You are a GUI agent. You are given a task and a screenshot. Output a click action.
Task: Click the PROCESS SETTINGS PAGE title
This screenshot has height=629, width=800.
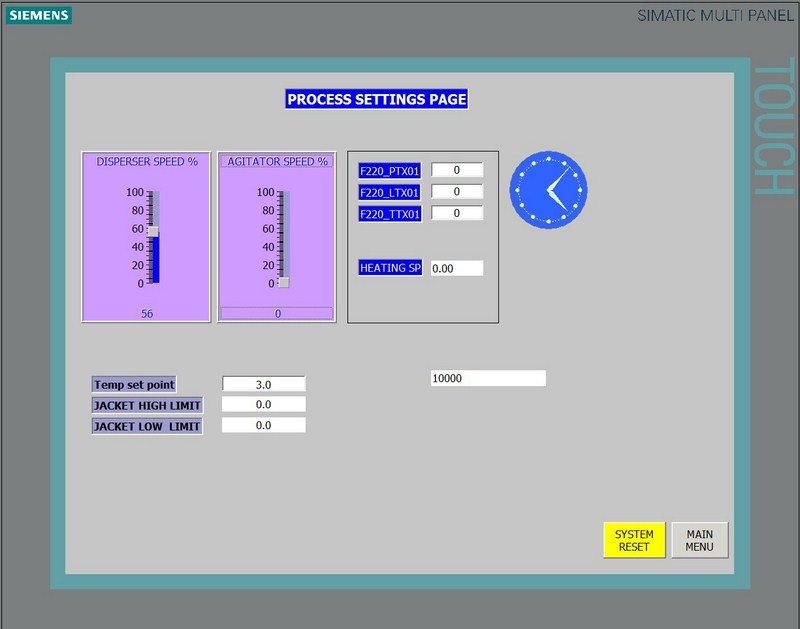tap(377, 99)
